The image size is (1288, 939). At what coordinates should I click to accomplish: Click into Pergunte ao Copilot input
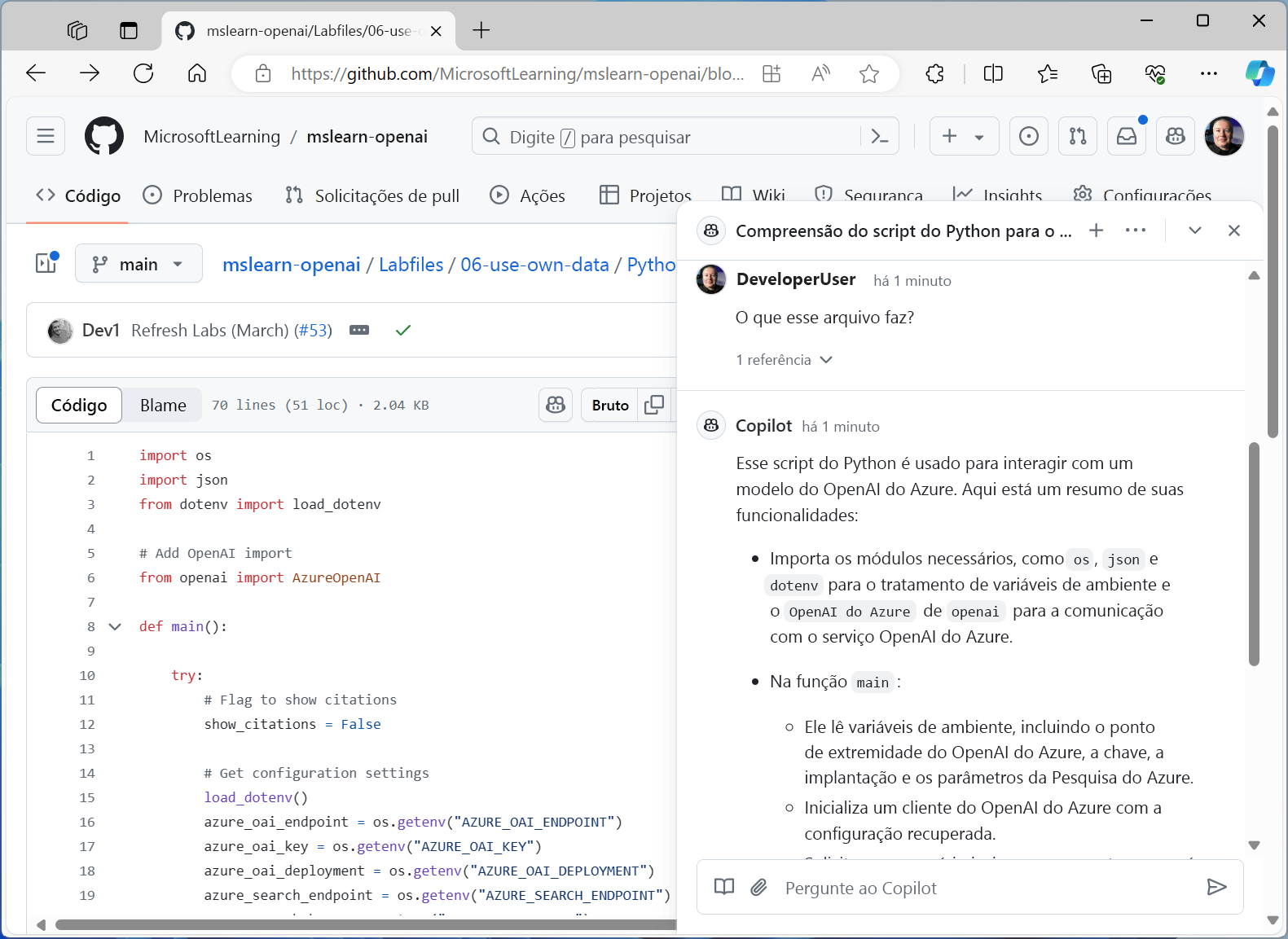pyautogui.click(x=986, y=888)
